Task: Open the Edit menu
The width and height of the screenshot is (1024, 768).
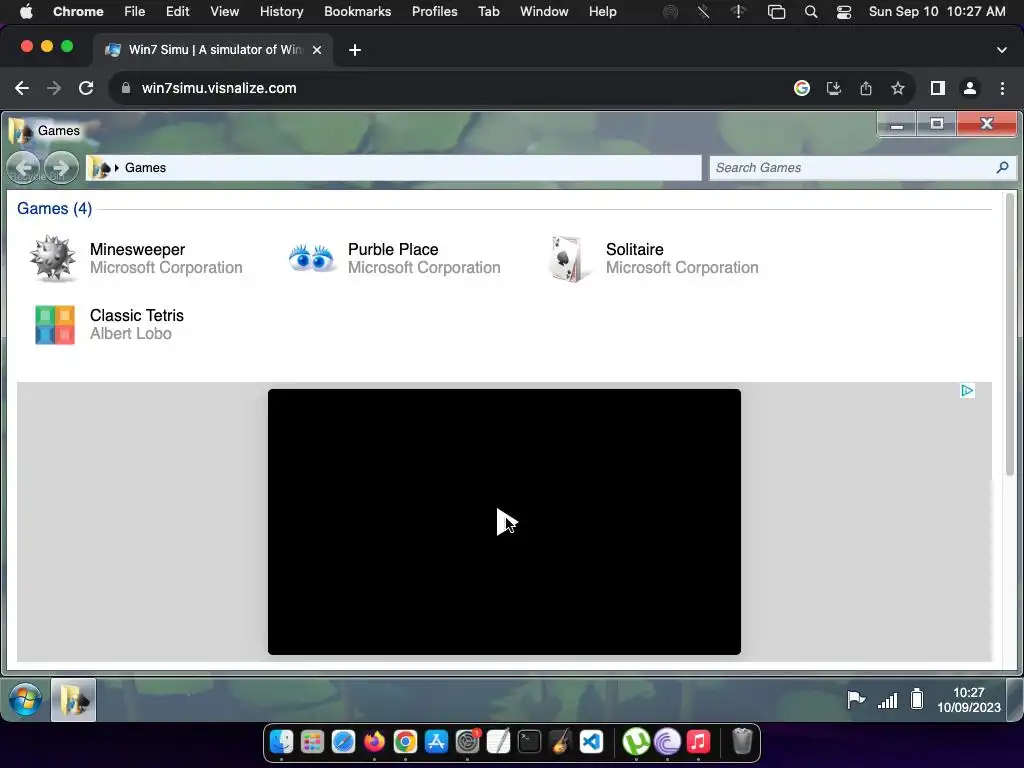Action: pyautogui.click(x=177, y=12)
